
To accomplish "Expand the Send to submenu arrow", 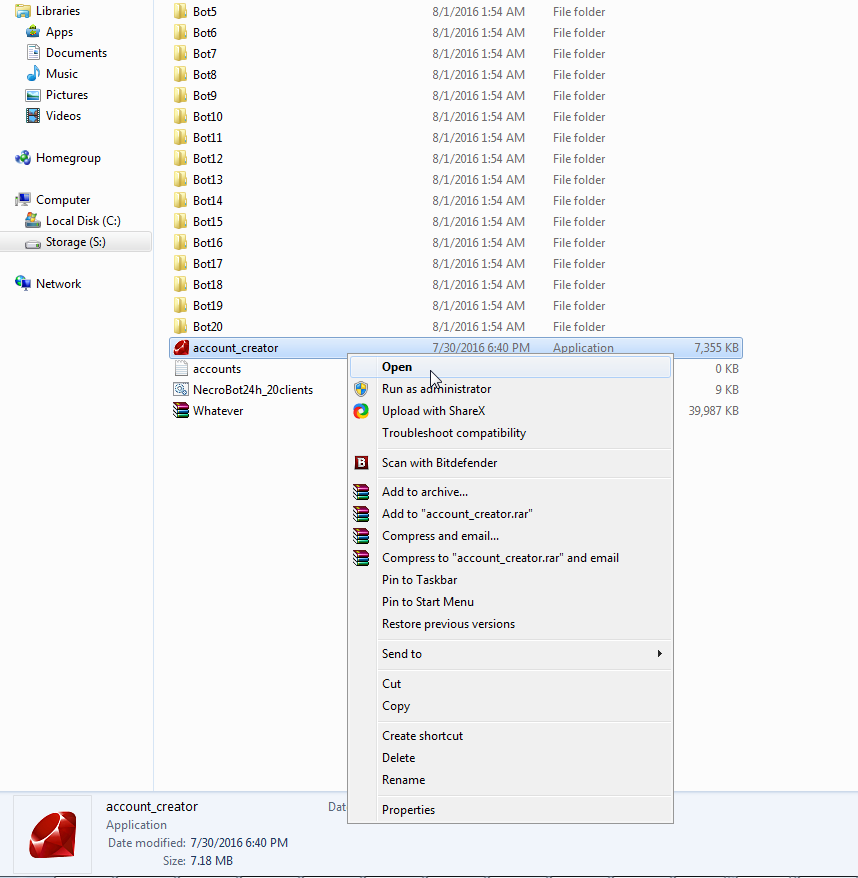I will (660, 653).
